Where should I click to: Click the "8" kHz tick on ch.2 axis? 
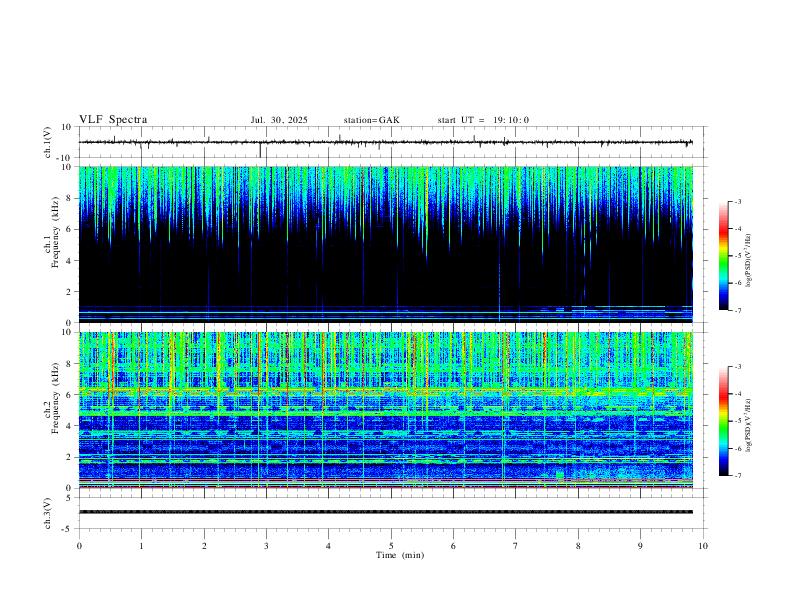[70, 364]
